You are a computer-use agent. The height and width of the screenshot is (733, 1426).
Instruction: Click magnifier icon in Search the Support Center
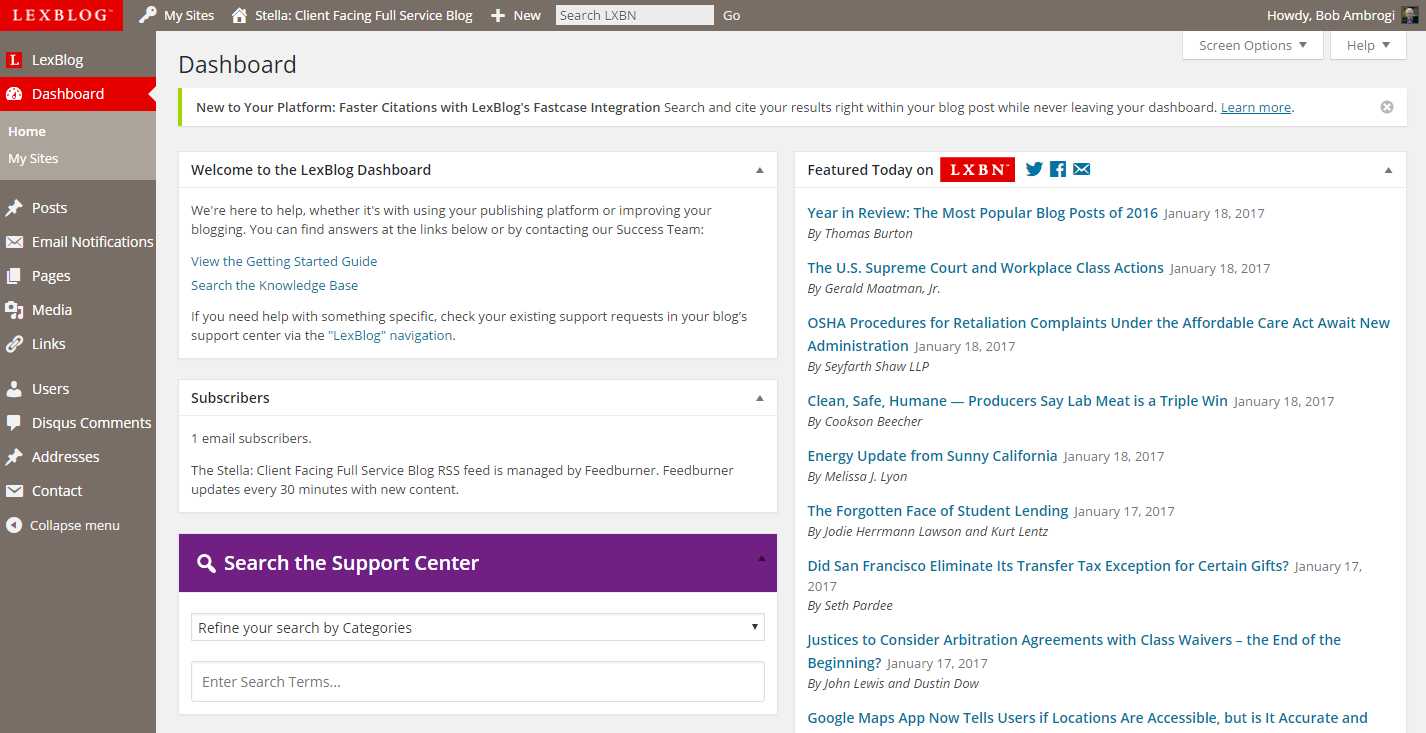[206, 563]
